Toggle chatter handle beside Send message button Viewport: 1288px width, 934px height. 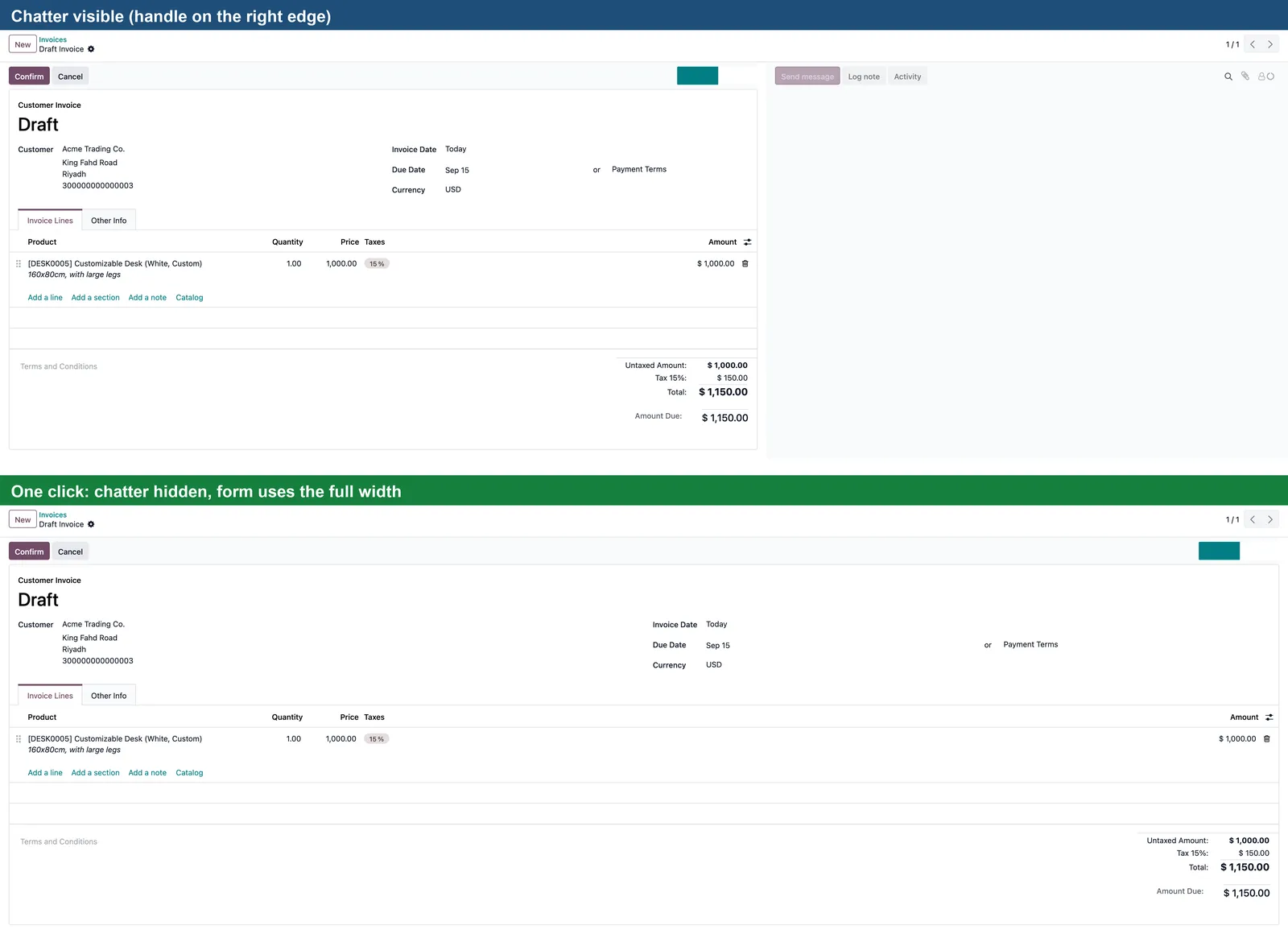click(697, 76)
